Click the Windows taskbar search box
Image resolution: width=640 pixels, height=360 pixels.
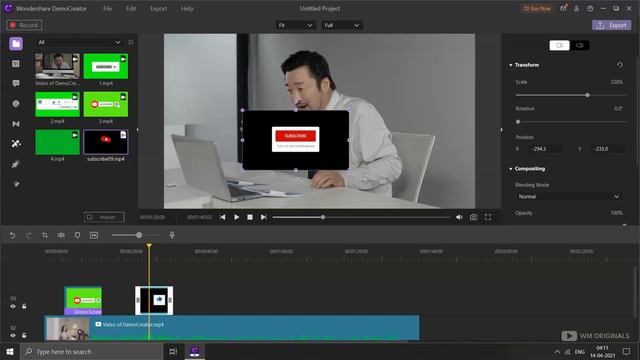click(91, 351)
